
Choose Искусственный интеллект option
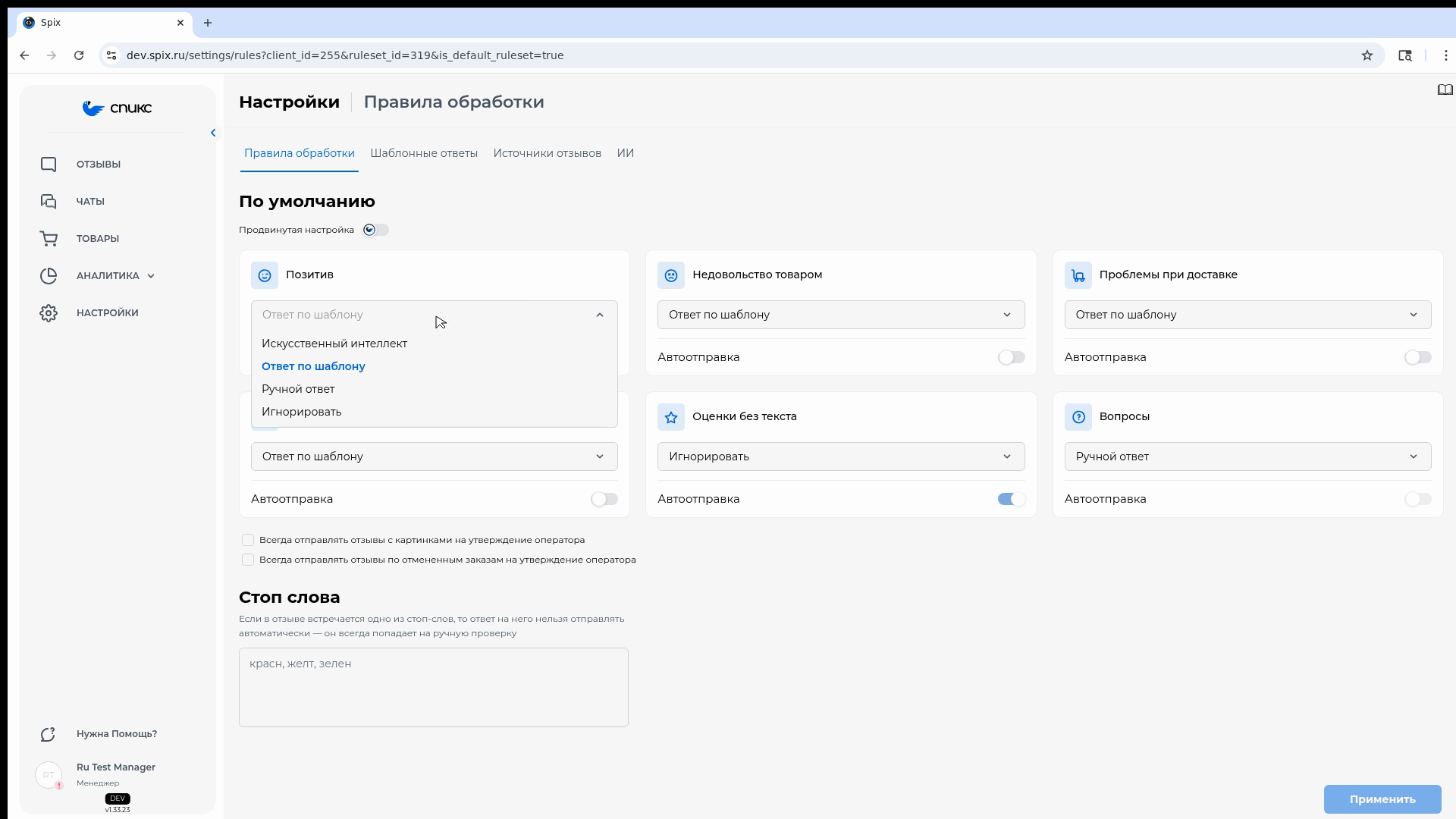pyautogui.click(x=435, y=344)
